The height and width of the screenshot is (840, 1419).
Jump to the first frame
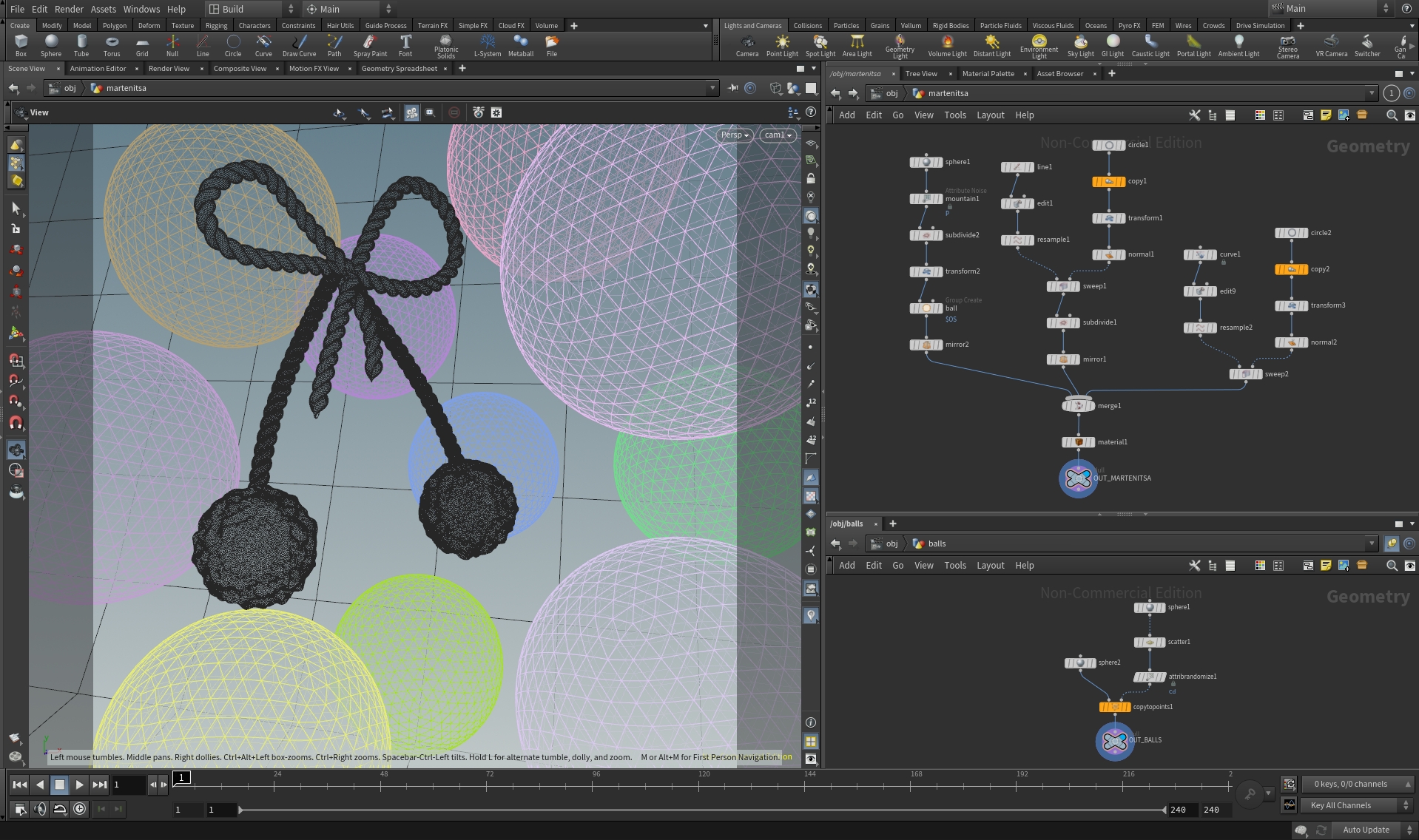pyautogui.click(x=20, y=785)
